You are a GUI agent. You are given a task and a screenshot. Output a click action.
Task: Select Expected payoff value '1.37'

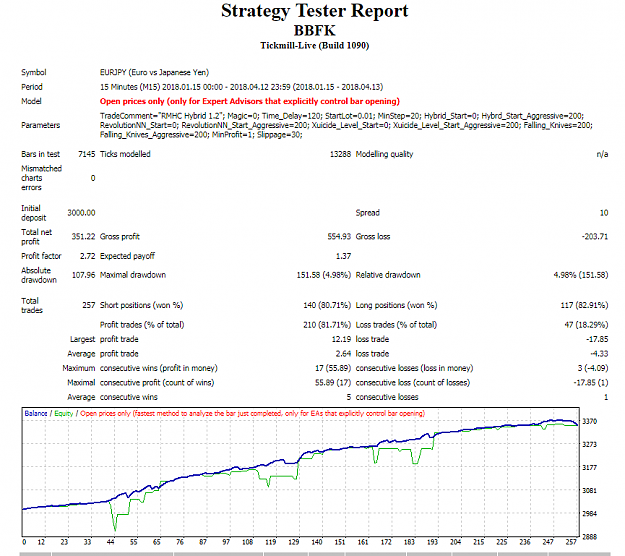click(x=343, y=256)
